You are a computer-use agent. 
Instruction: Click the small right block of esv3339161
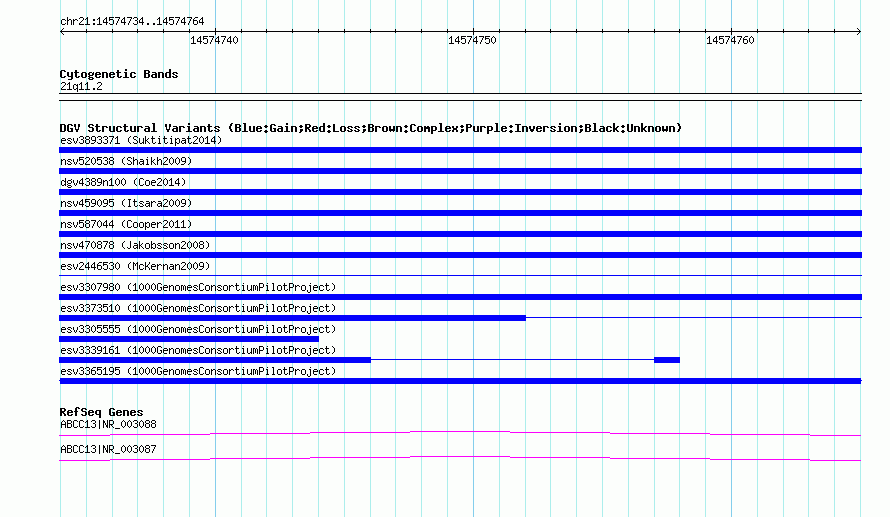click(x=667, y=360)
